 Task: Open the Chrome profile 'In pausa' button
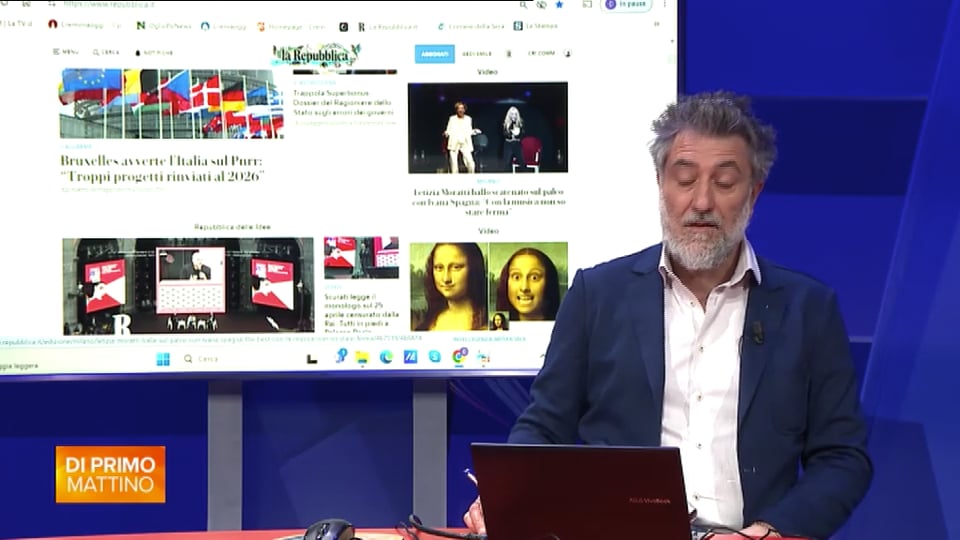click(626, 5)
